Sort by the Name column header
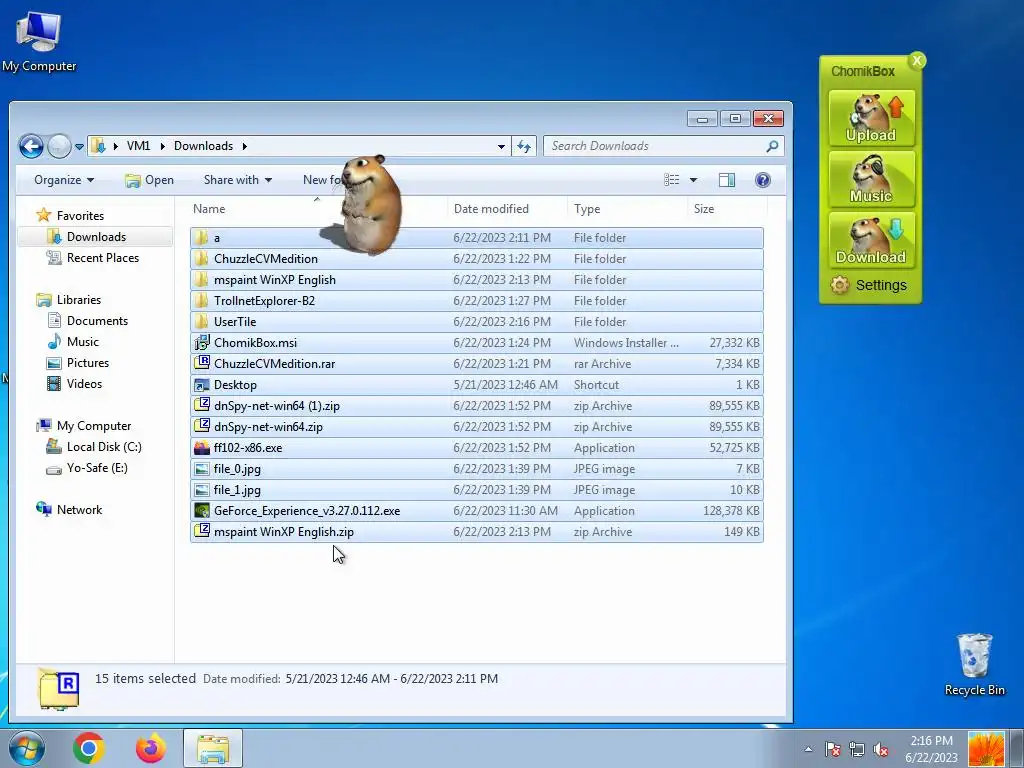This screenshot has height=768, width=1024. coord(317,209)
